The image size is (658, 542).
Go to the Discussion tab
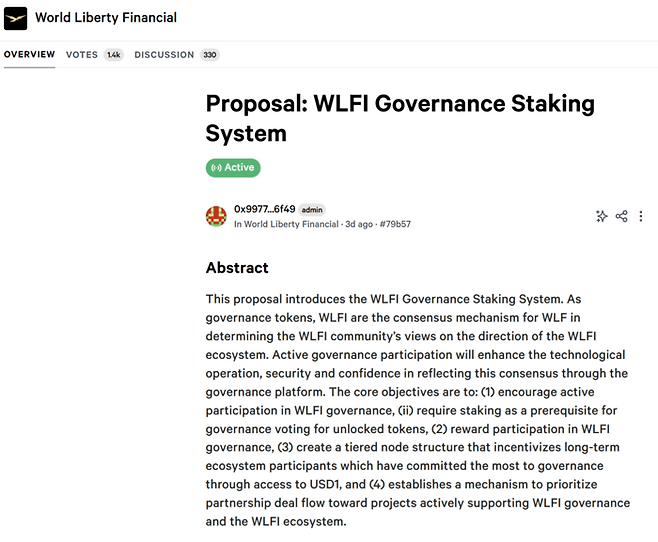click(x=164, y=55)
